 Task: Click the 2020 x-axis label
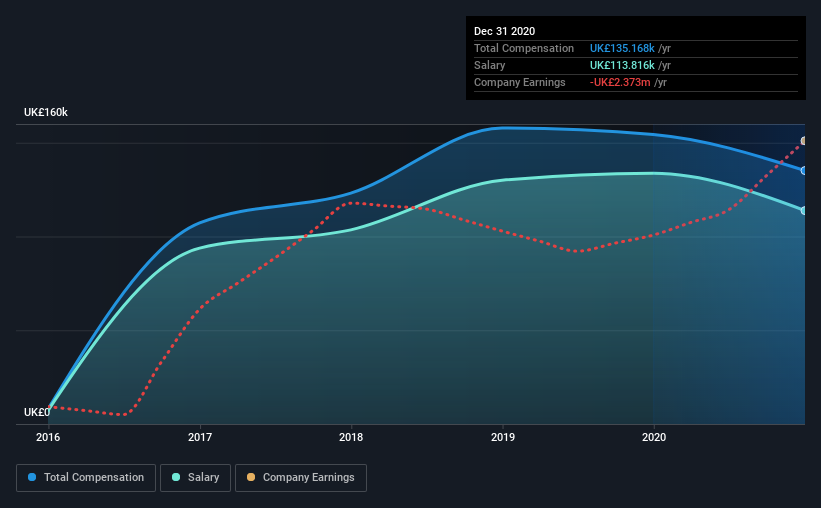click(x=654, y=437)
